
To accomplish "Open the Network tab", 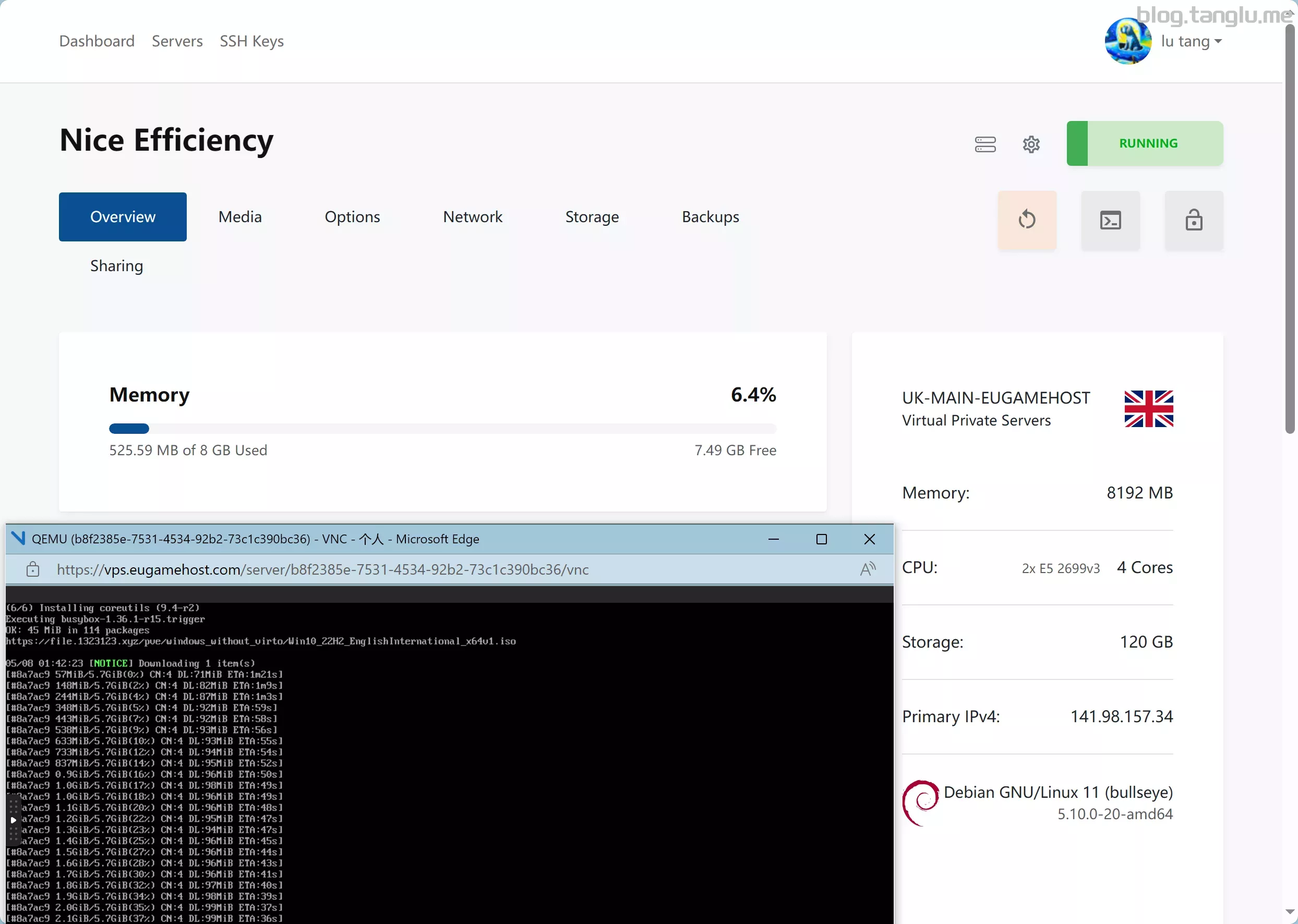I will click(473, 217).
